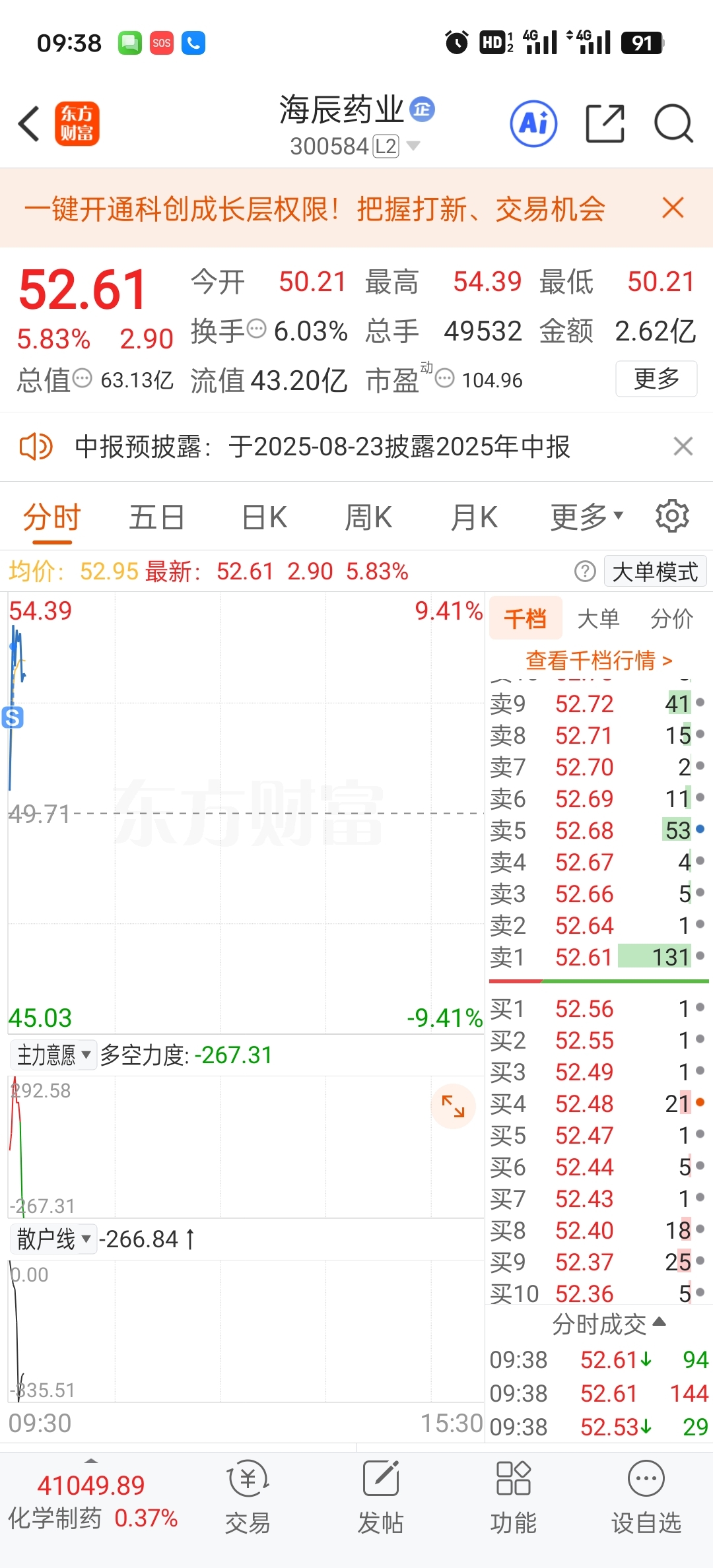This screenshot has width=713, height=1568.
Task: Tap the speaker announcement icon
Action: (x=36, y=447)
